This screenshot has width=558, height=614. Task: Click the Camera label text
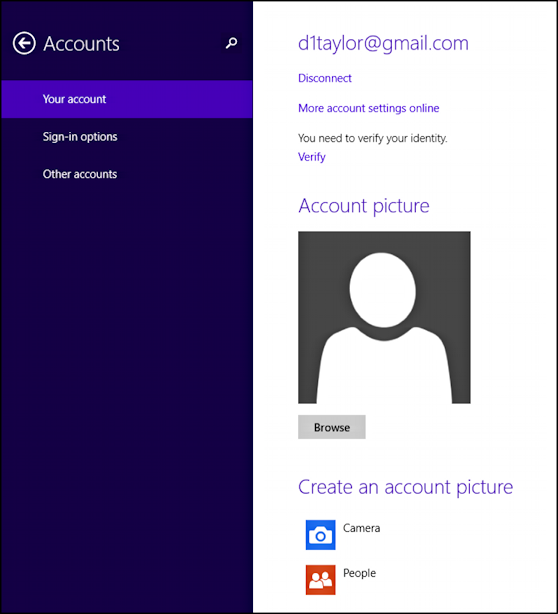(x=361, y=528)
